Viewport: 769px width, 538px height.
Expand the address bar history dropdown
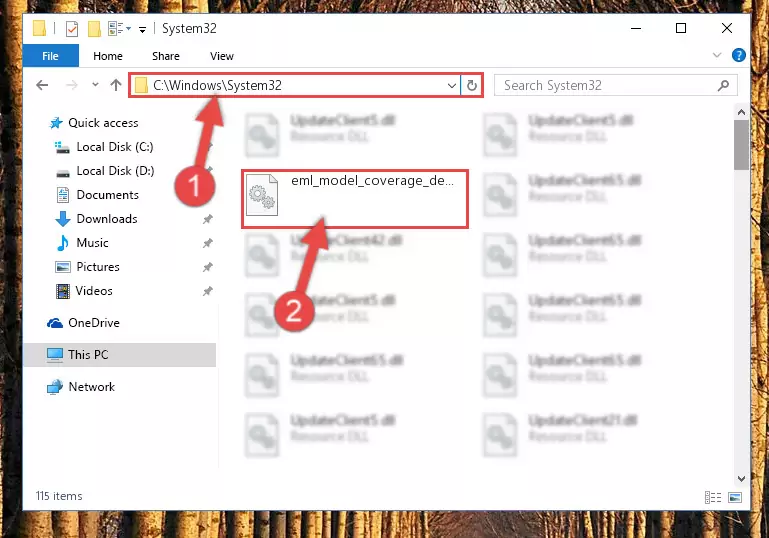pyautogui.click(x=452, y=86)
